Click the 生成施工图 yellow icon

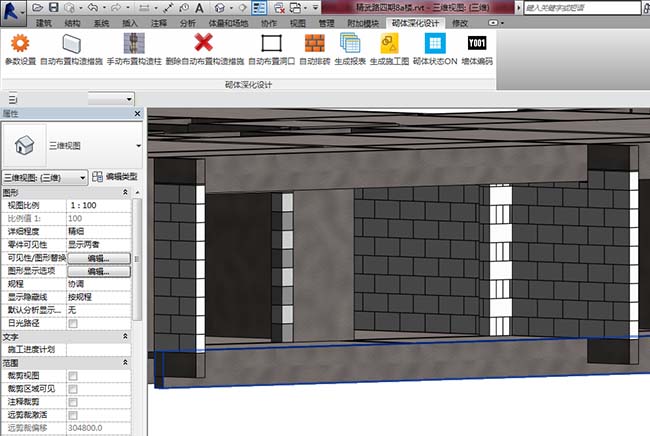click(389, 43)
